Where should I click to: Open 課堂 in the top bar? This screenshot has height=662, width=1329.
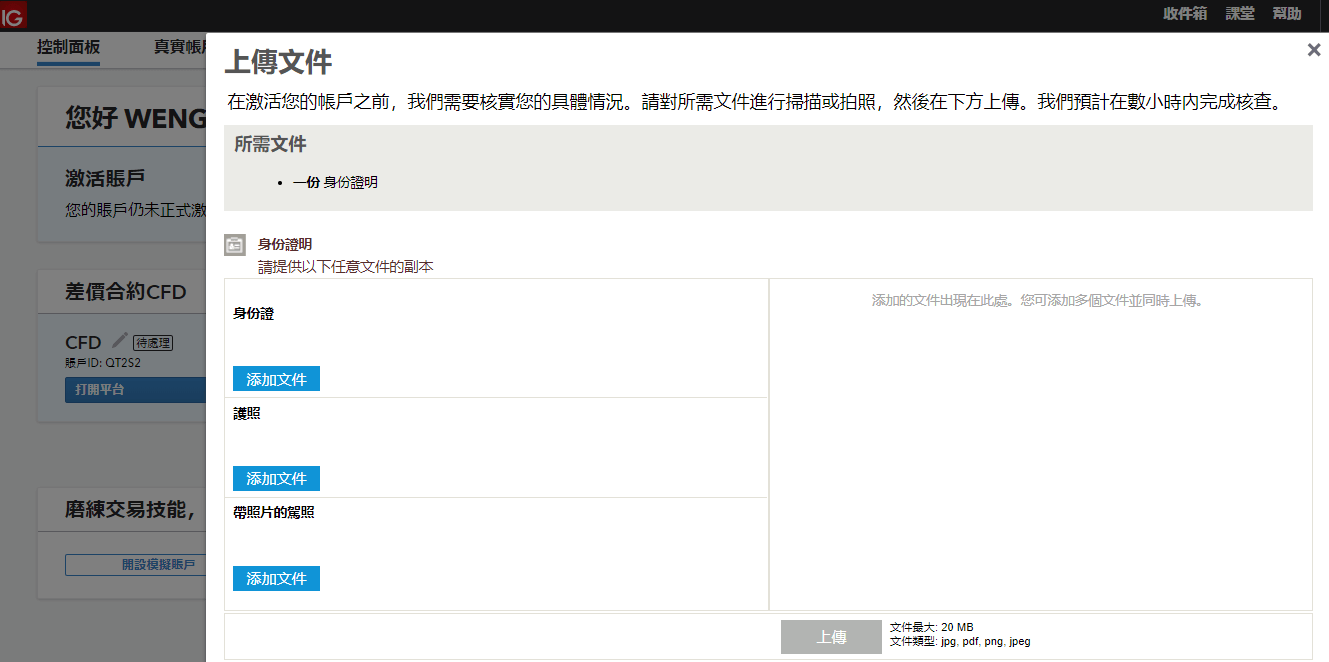tap(1240, 14)
